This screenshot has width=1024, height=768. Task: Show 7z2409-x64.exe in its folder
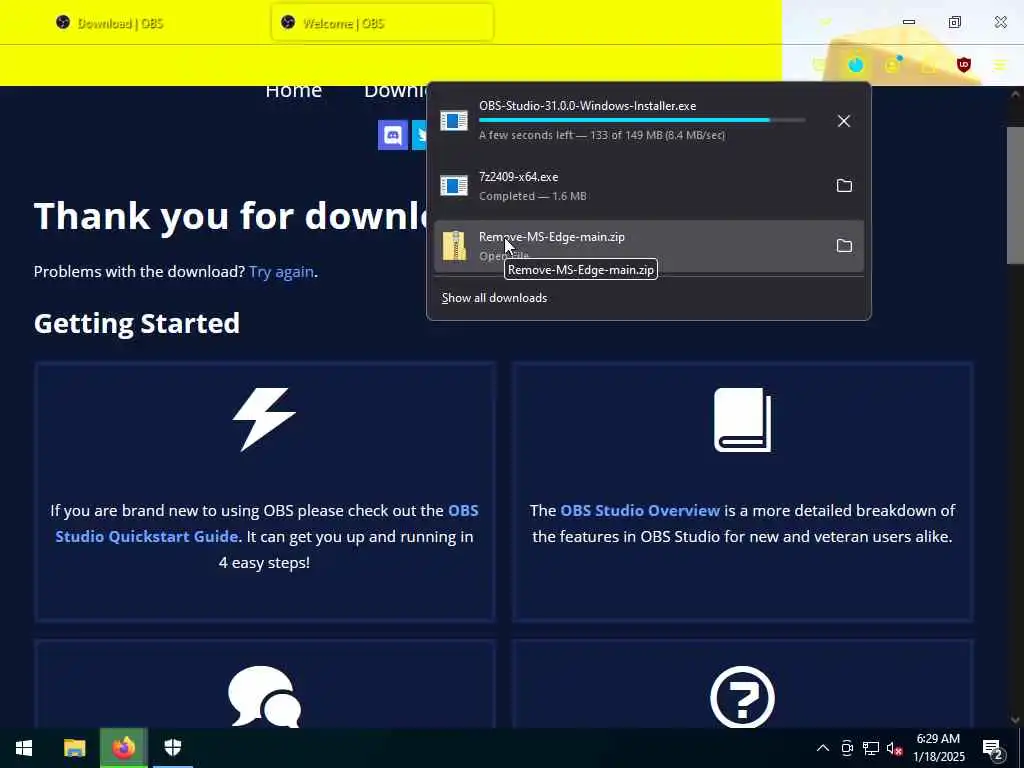(x=844, y=185)
